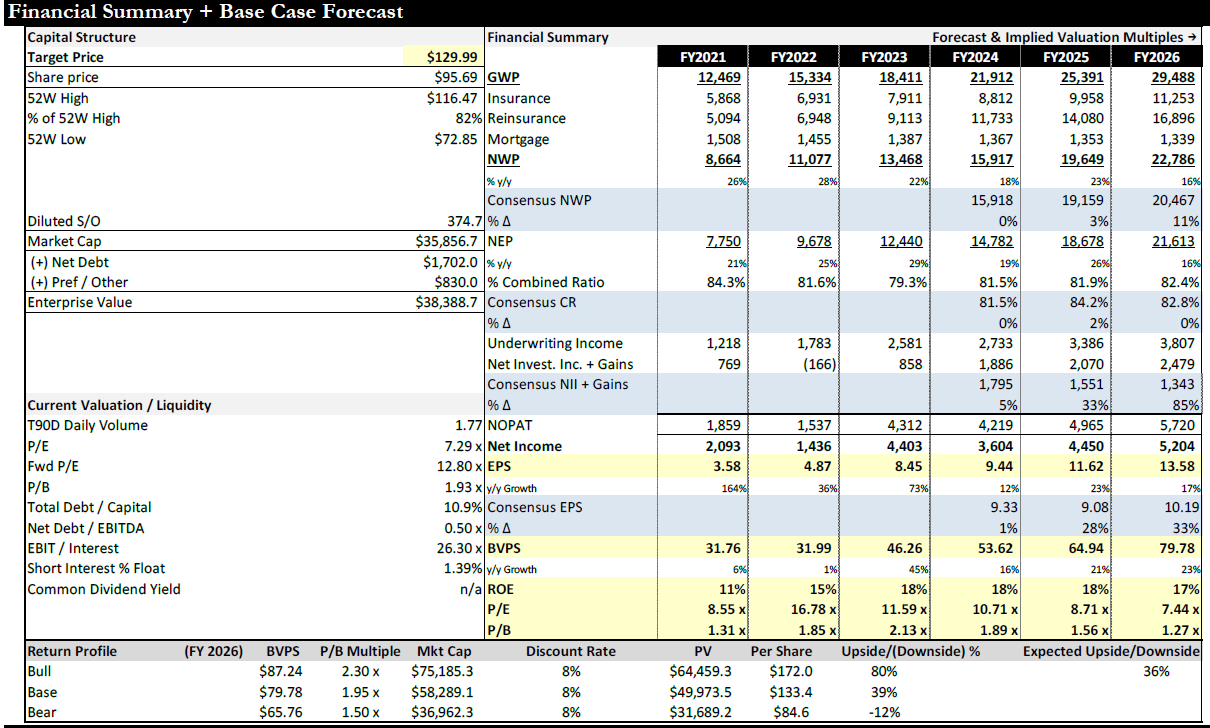Click the FY2021 column header
Screen dimensions: 1210x728
(x=702, y=57)
